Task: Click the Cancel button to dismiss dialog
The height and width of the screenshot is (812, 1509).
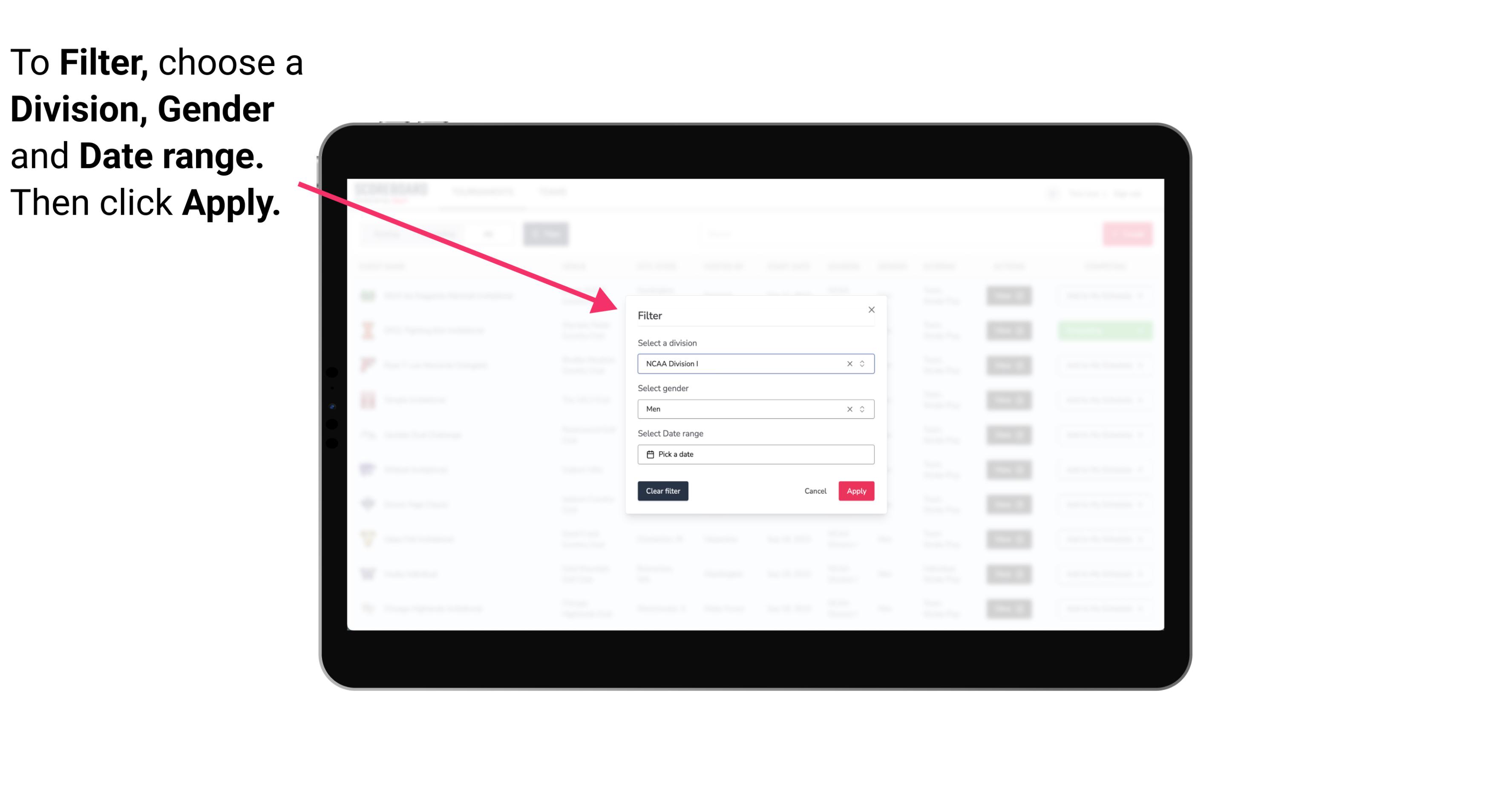Action: tap(815, 491)
